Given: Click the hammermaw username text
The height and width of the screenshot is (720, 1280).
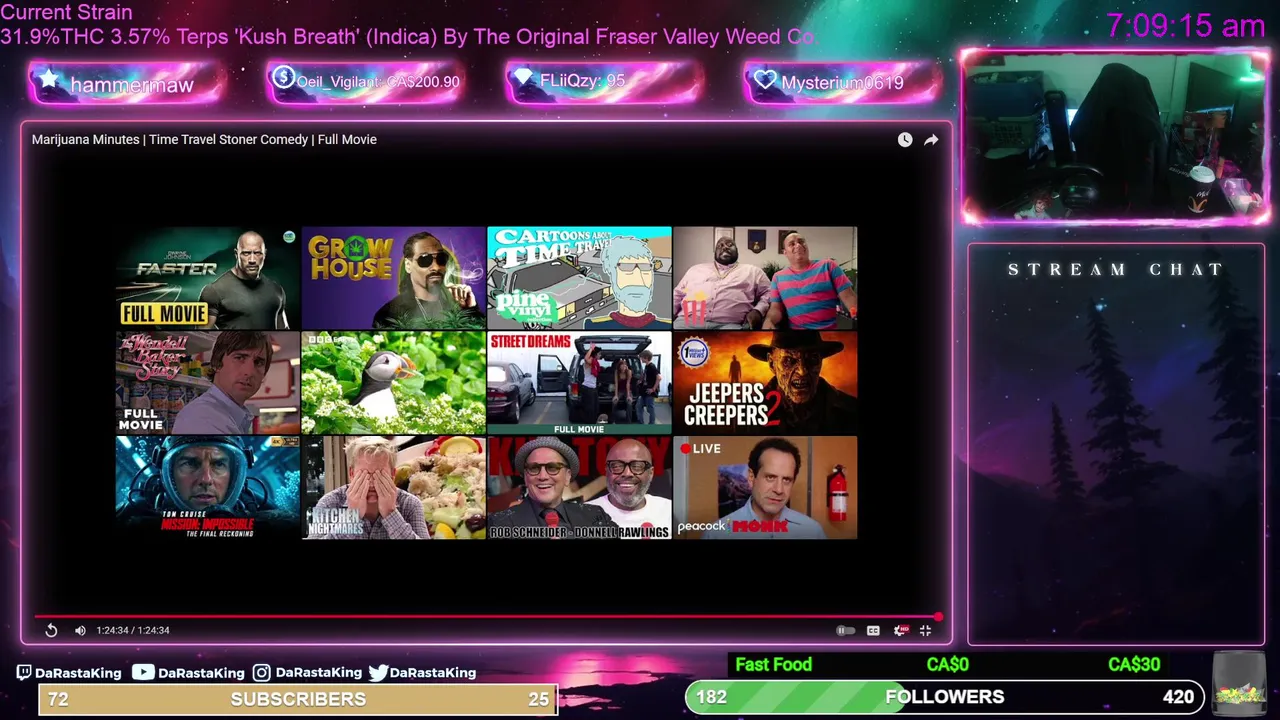Looking at the screenshot, I should (x=131, y=86).
